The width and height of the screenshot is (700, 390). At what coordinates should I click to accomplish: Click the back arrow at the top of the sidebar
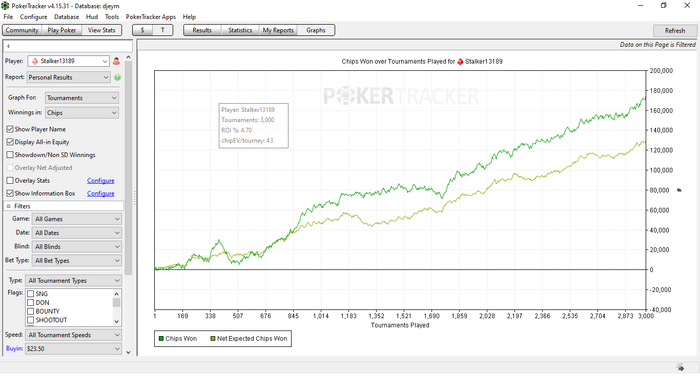pos(8,46)
